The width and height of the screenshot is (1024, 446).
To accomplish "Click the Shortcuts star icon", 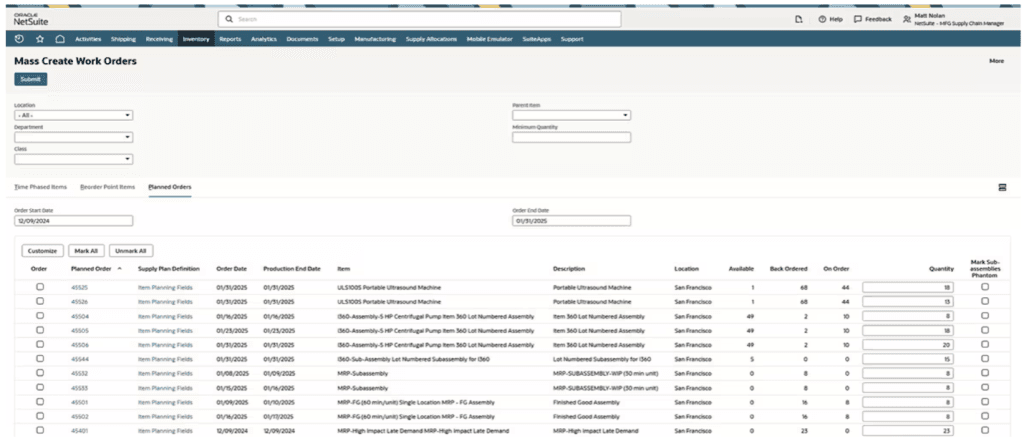I will point(40,39).
